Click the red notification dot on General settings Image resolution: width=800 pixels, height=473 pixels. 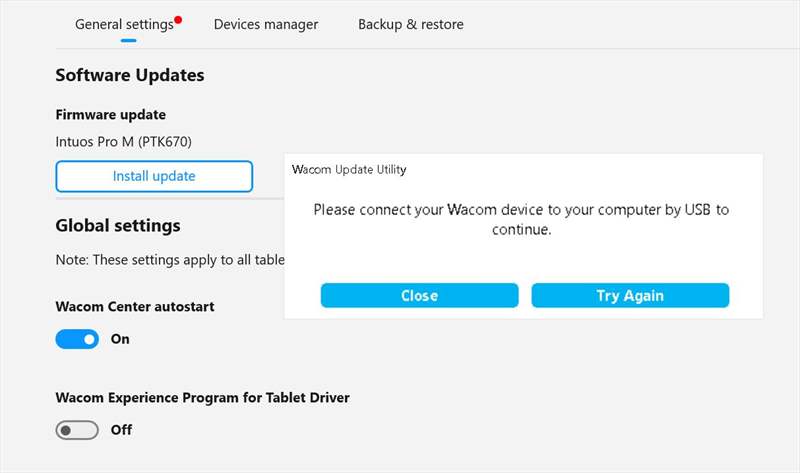tap(178, 20)
